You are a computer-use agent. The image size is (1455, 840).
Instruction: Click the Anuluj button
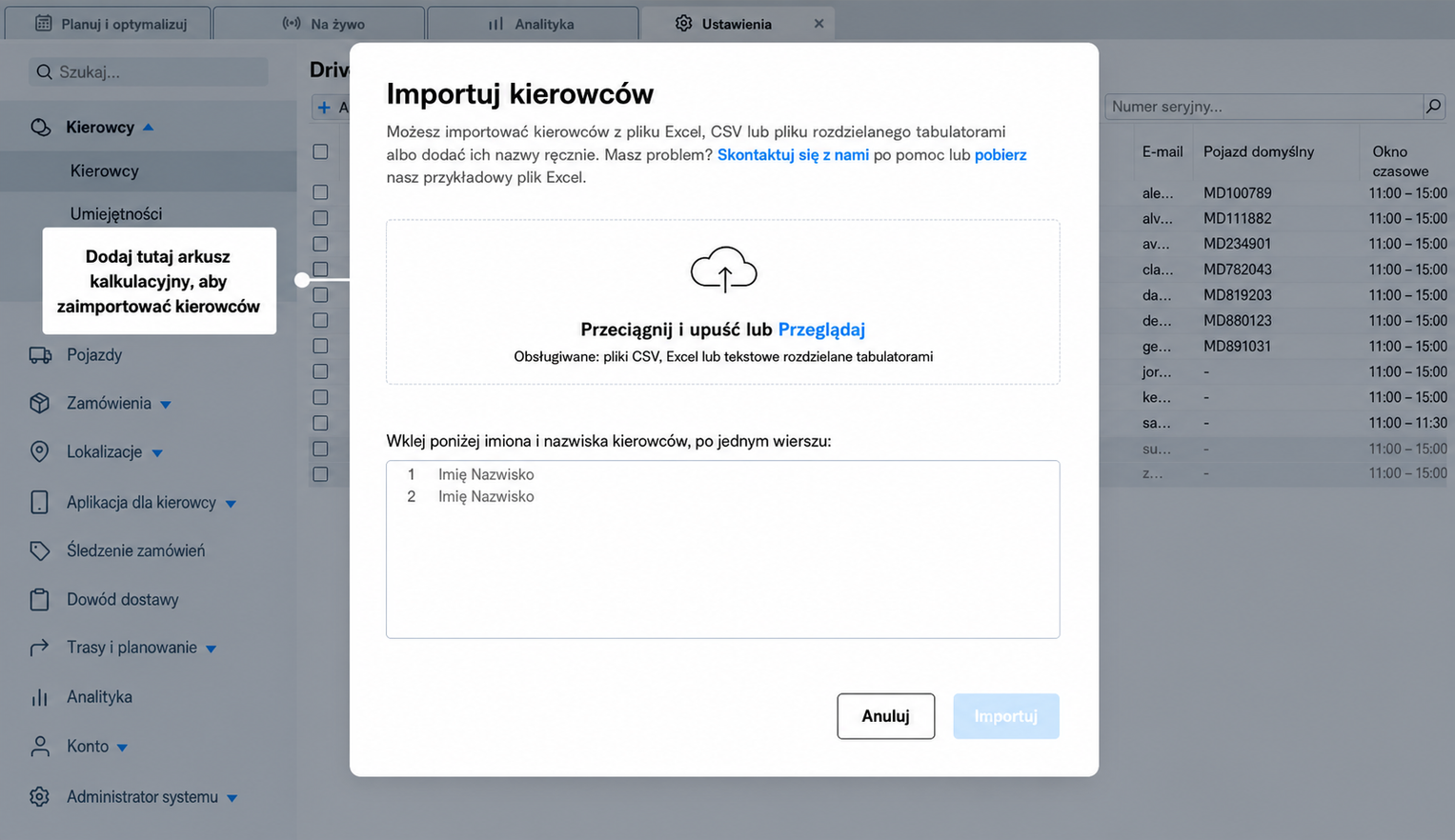pyautogui.click(x=885, y=716)
